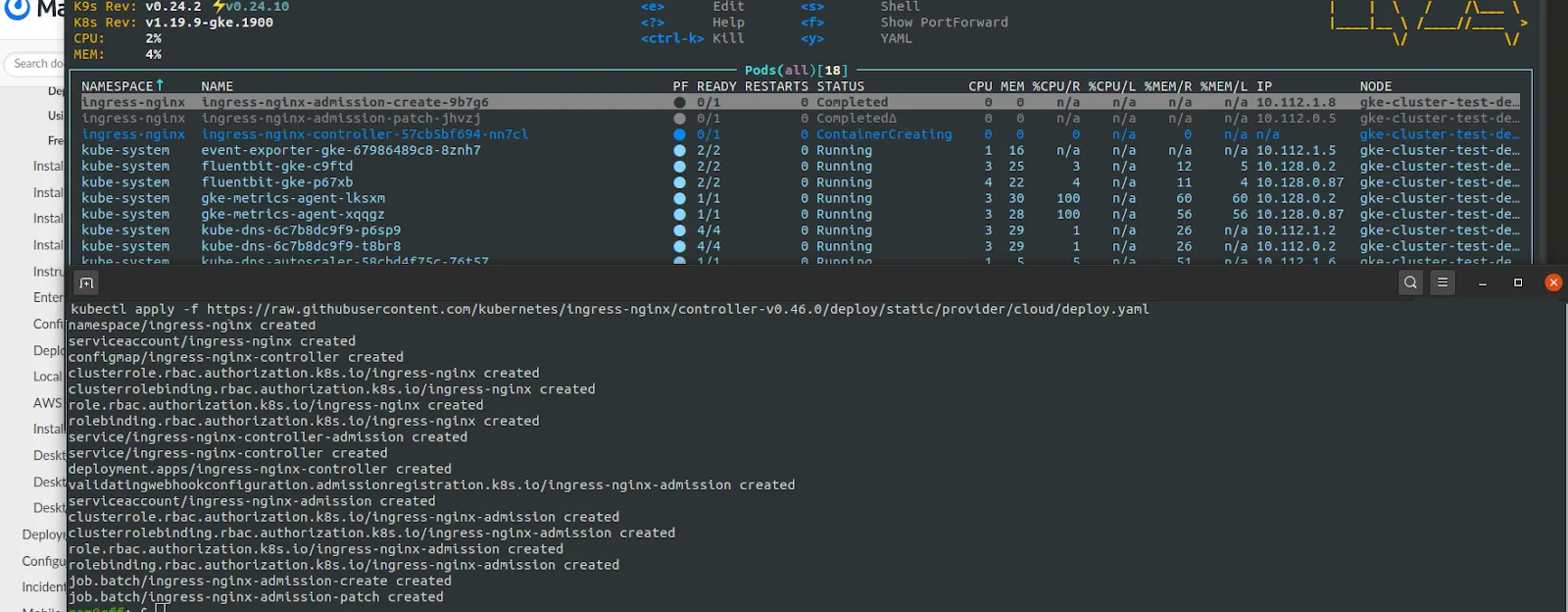Open the Incident link in browser sidebar
The width and height of the screenshot is (1568, 612).
tap(44, 587)
